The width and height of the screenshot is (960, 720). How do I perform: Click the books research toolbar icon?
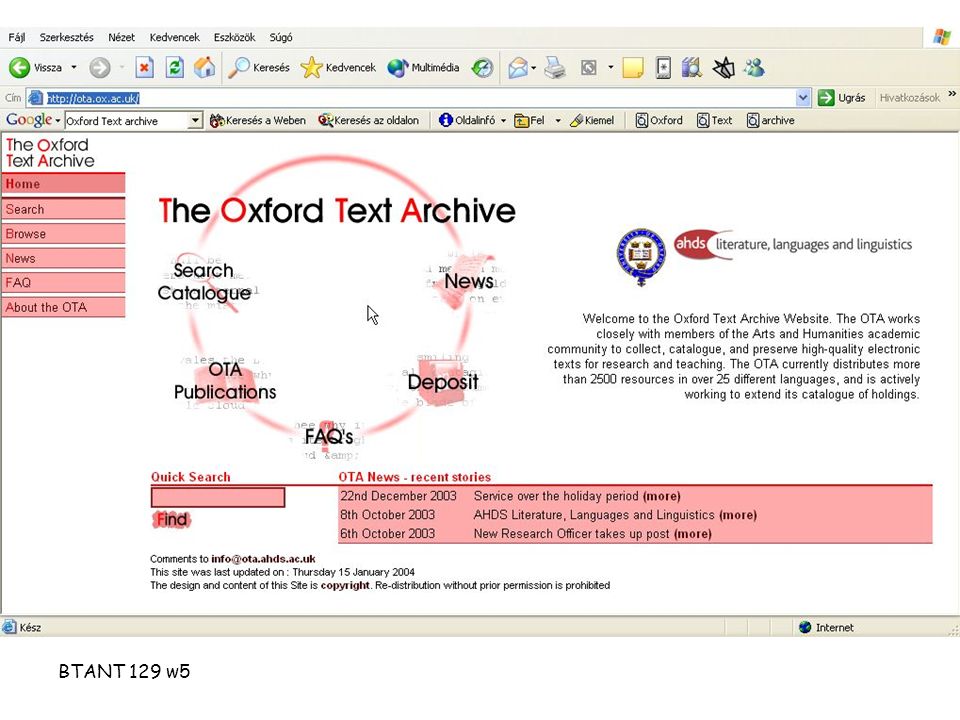(x=692, y=67)
